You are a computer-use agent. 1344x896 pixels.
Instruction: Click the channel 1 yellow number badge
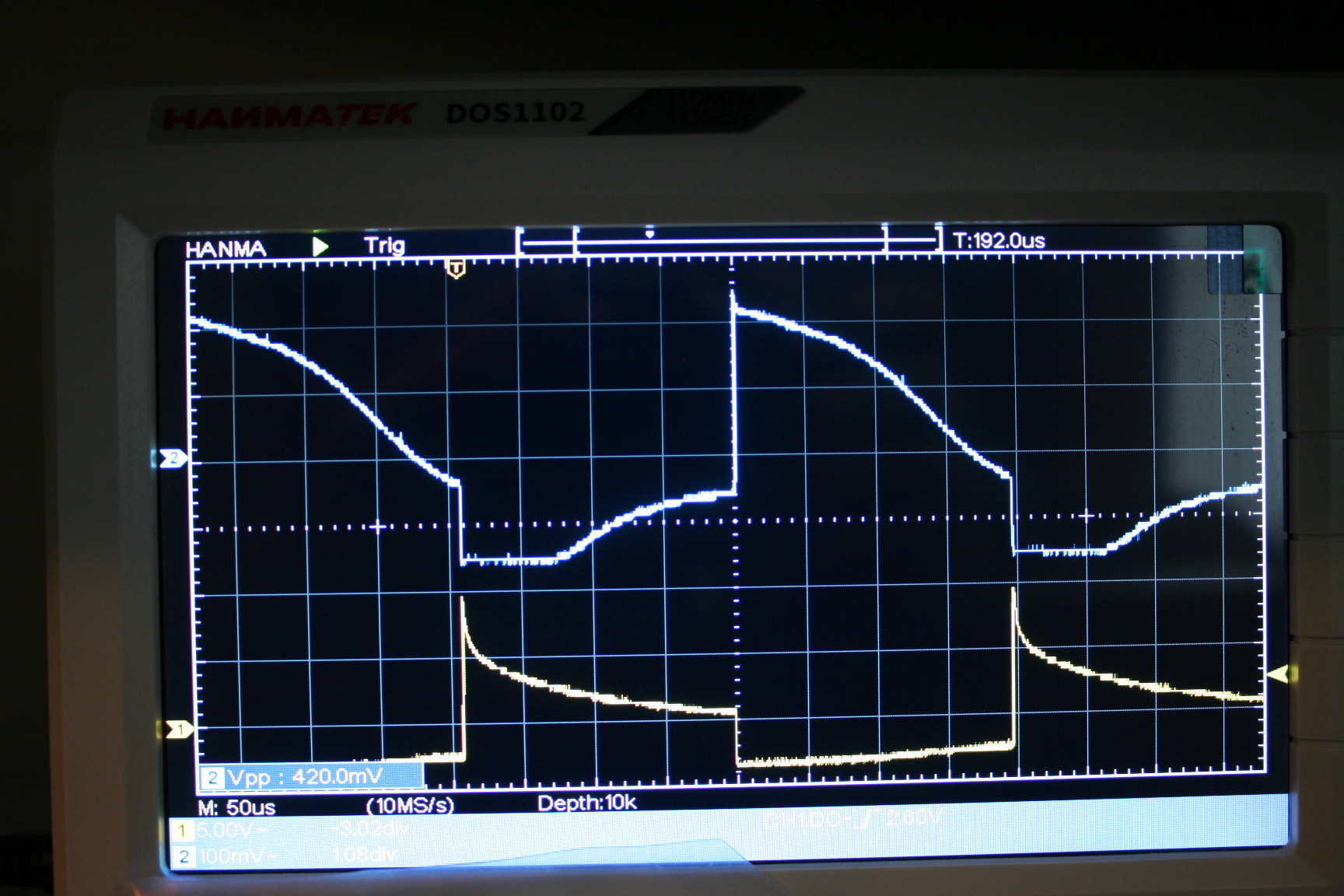(182, 831)
